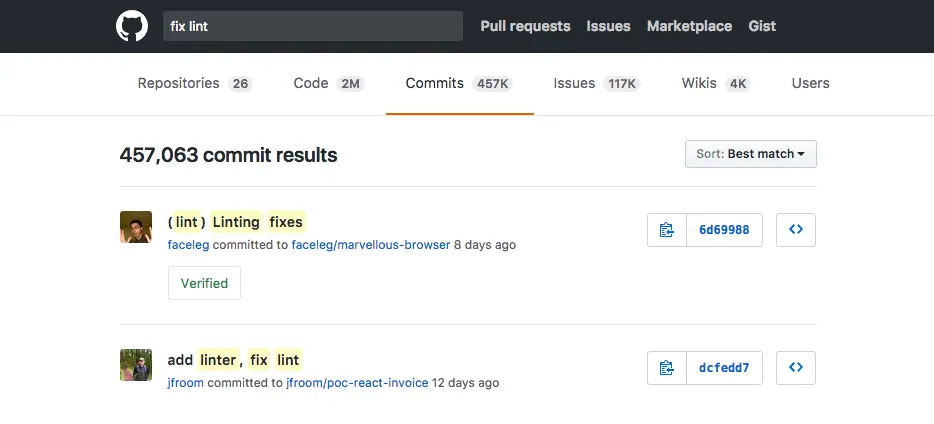Click the '457,063 commit results' heading

pos(229,155)
